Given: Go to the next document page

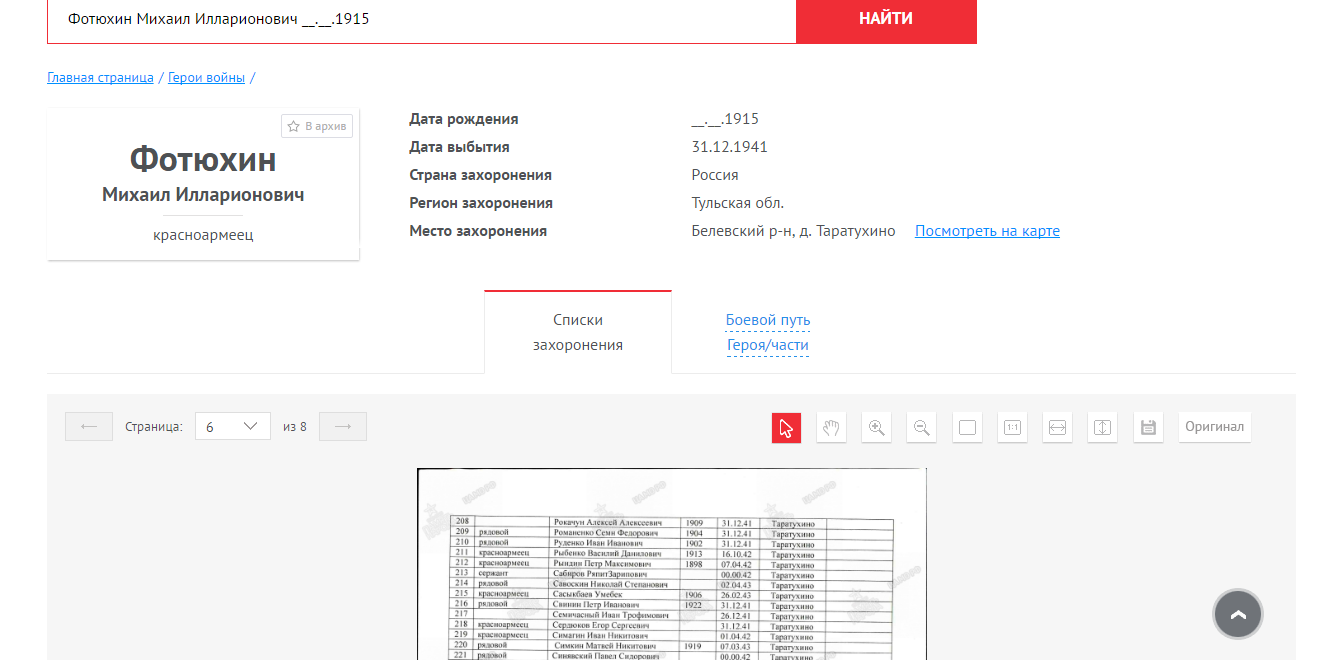Looking at the screenshot, I should pos(343,427).
